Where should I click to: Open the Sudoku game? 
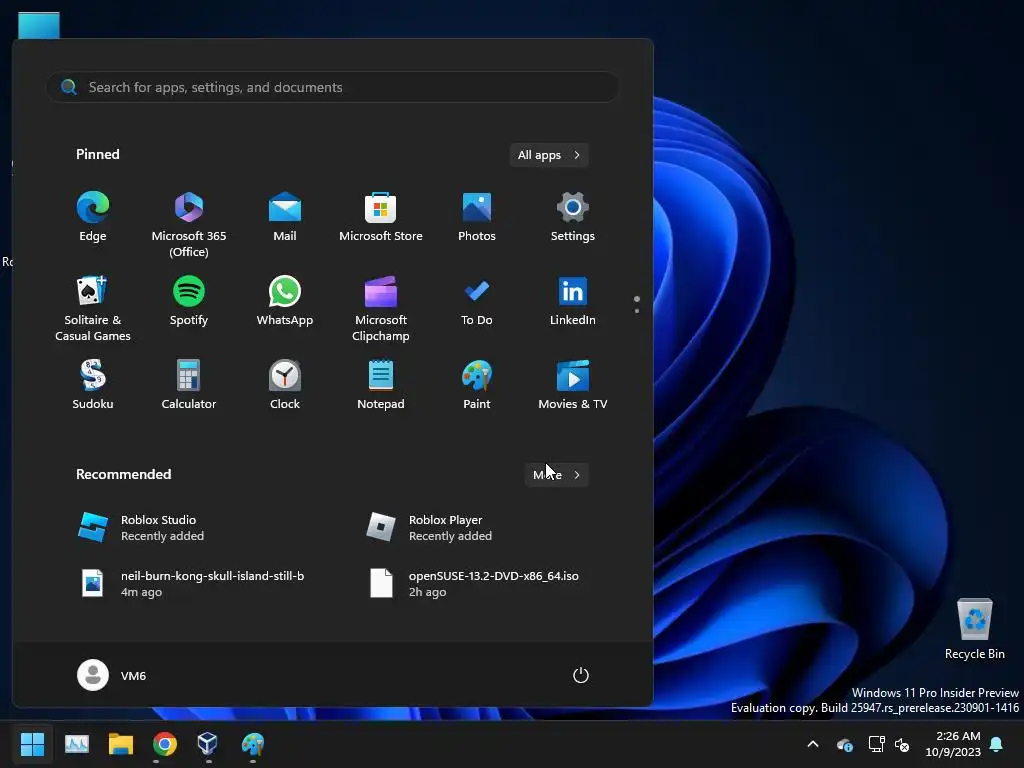click(x=93, y=385)
